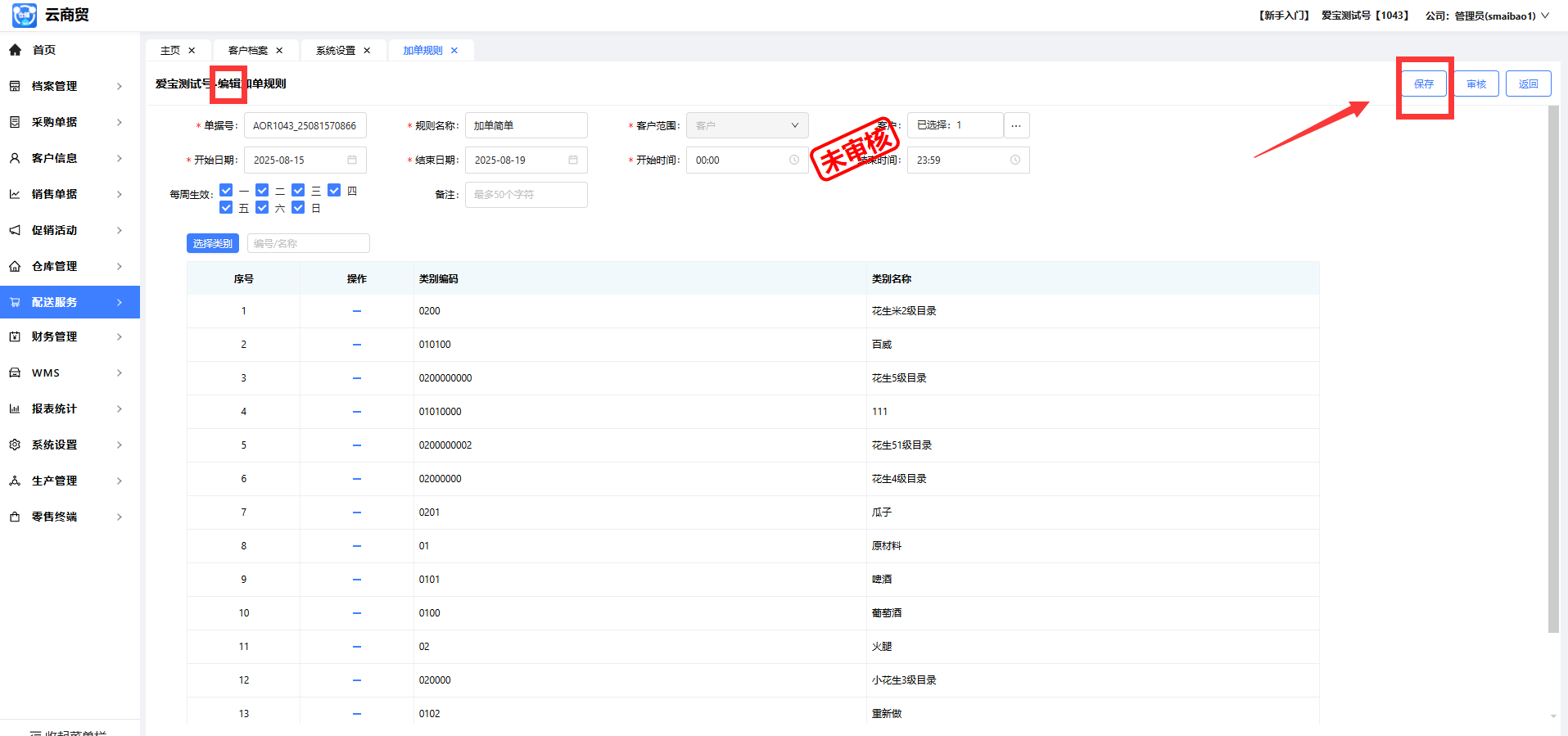
Task: Uncheck the Monday (一) weekly checkbox
Action: click(x=227, y=191)
